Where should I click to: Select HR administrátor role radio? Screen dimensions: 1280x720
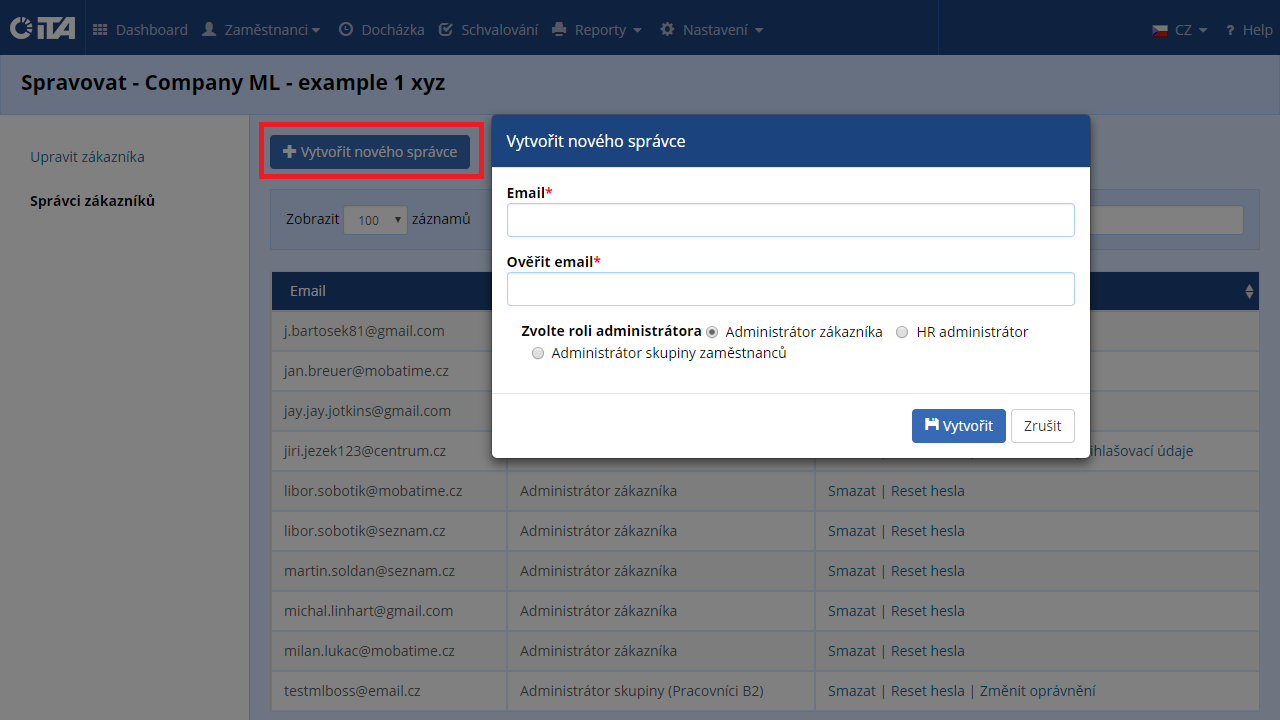pyautogui.click(x=902, y=332)
